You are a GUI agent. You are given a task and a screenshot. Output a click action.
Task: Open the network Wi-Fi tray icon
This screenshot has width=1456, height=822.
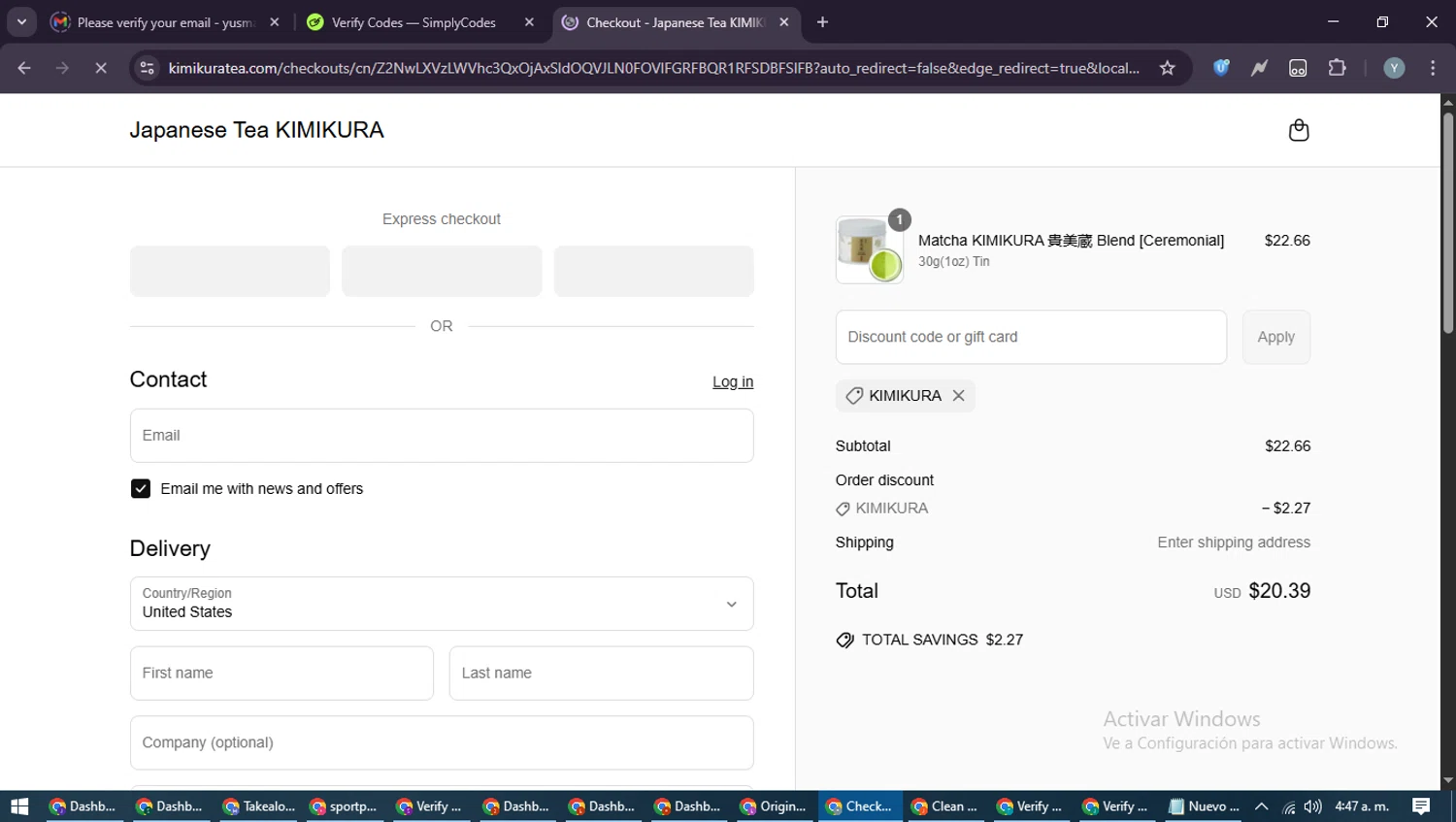coord(1288,806)
